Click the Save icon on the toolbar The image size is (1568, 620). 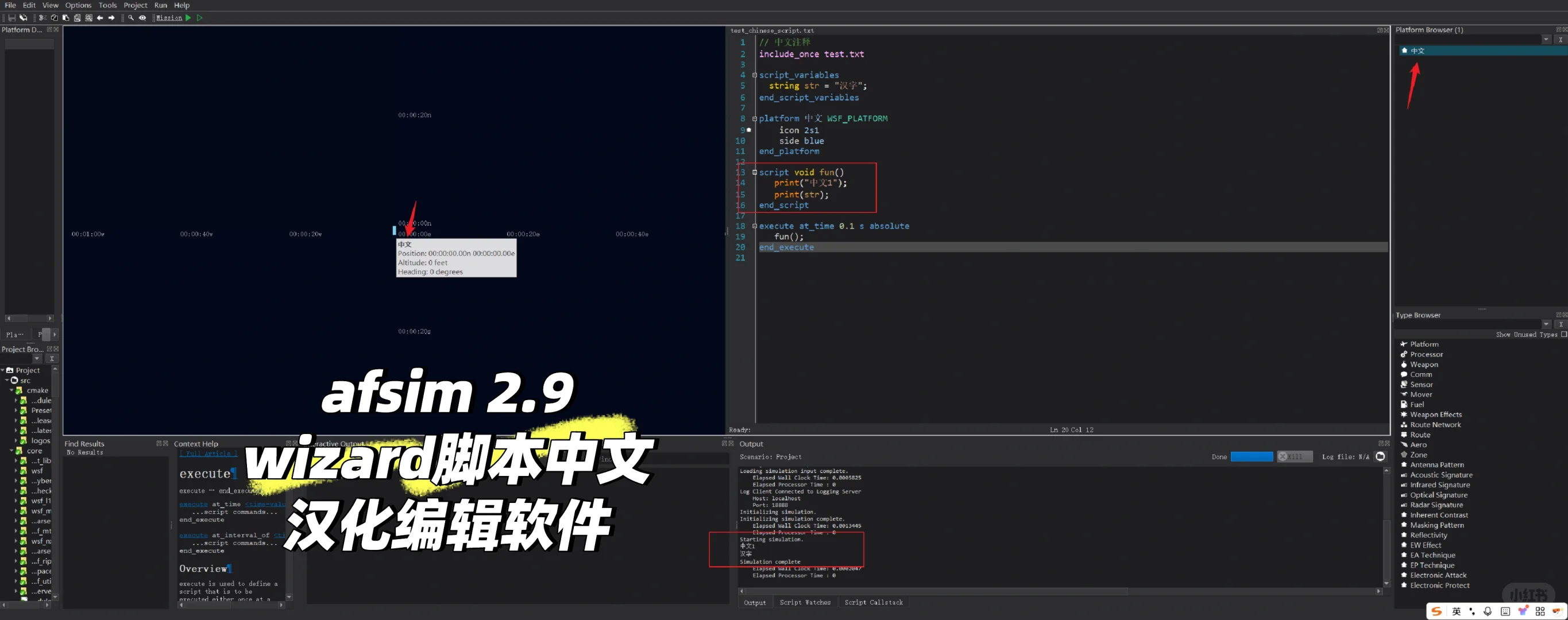coord(11,18)
